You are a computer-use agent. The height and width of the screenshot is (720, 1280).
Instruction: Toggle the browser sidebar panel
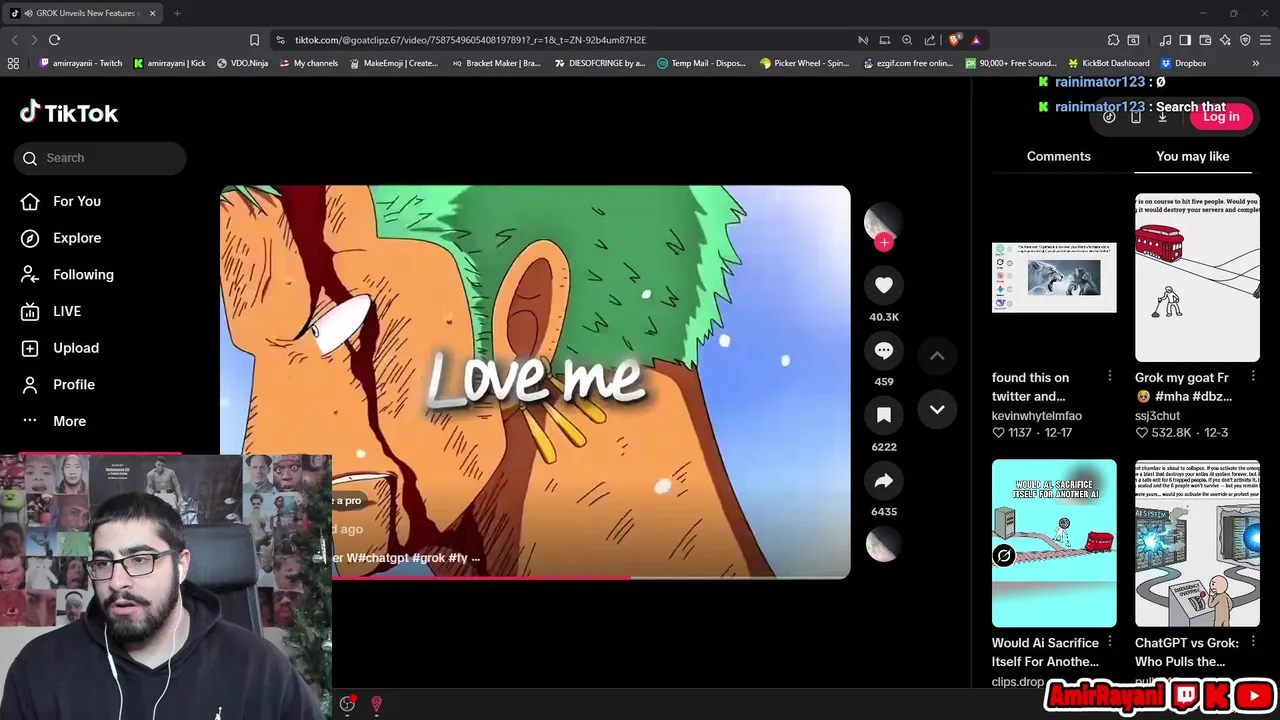coord(1185,40)
